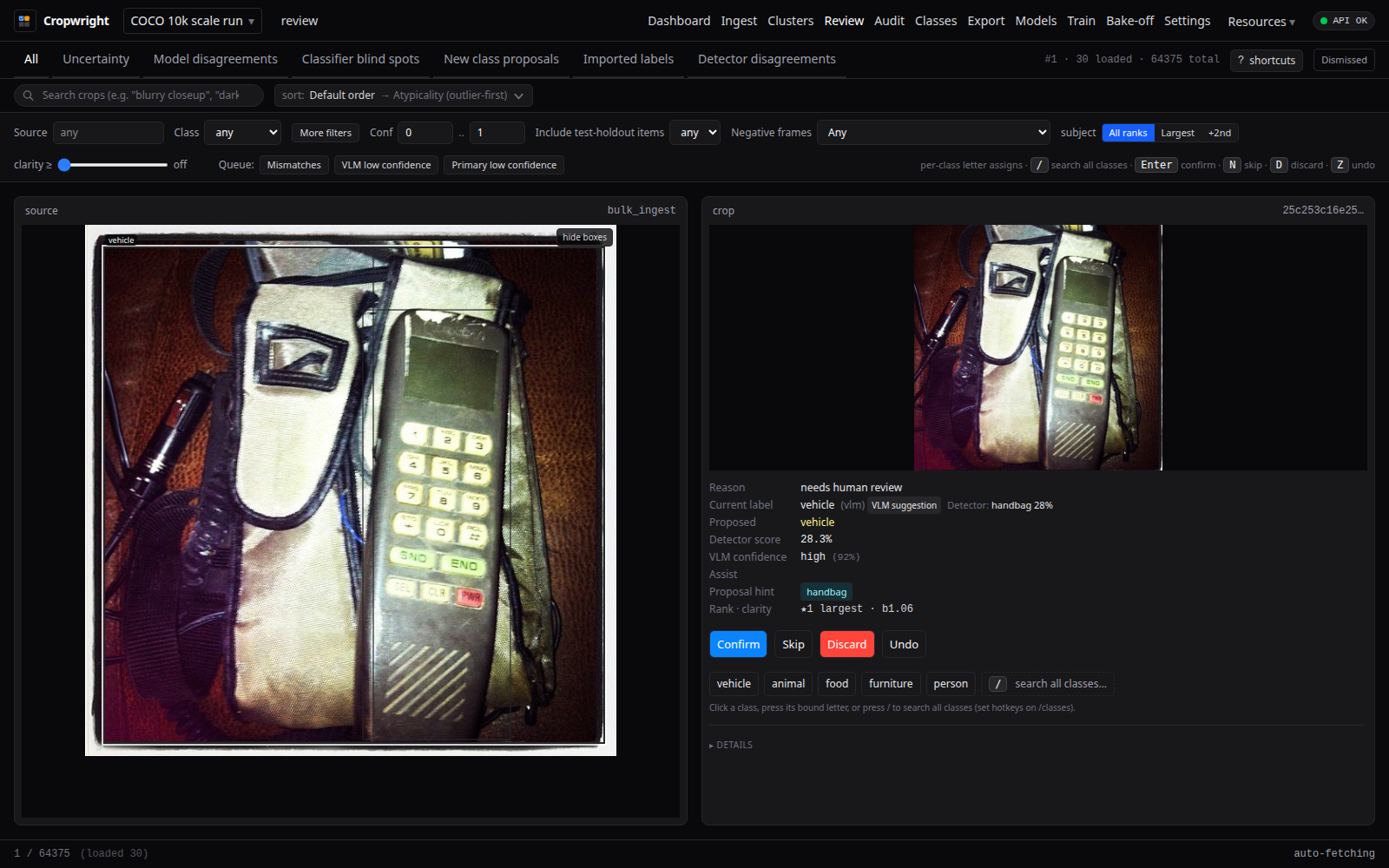
Task: Open the sort order dropdown
Action: (403, 95)
